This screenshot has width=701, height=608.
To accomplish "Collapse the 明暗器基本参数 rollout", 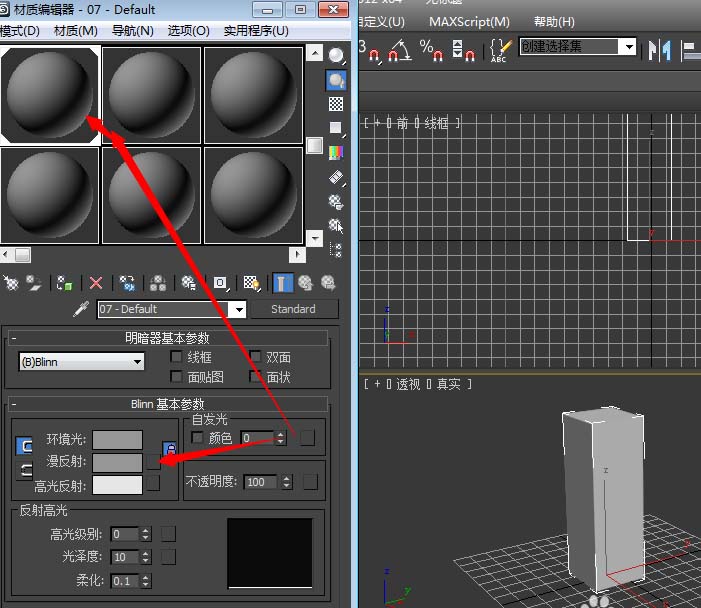I will [167, 338].
